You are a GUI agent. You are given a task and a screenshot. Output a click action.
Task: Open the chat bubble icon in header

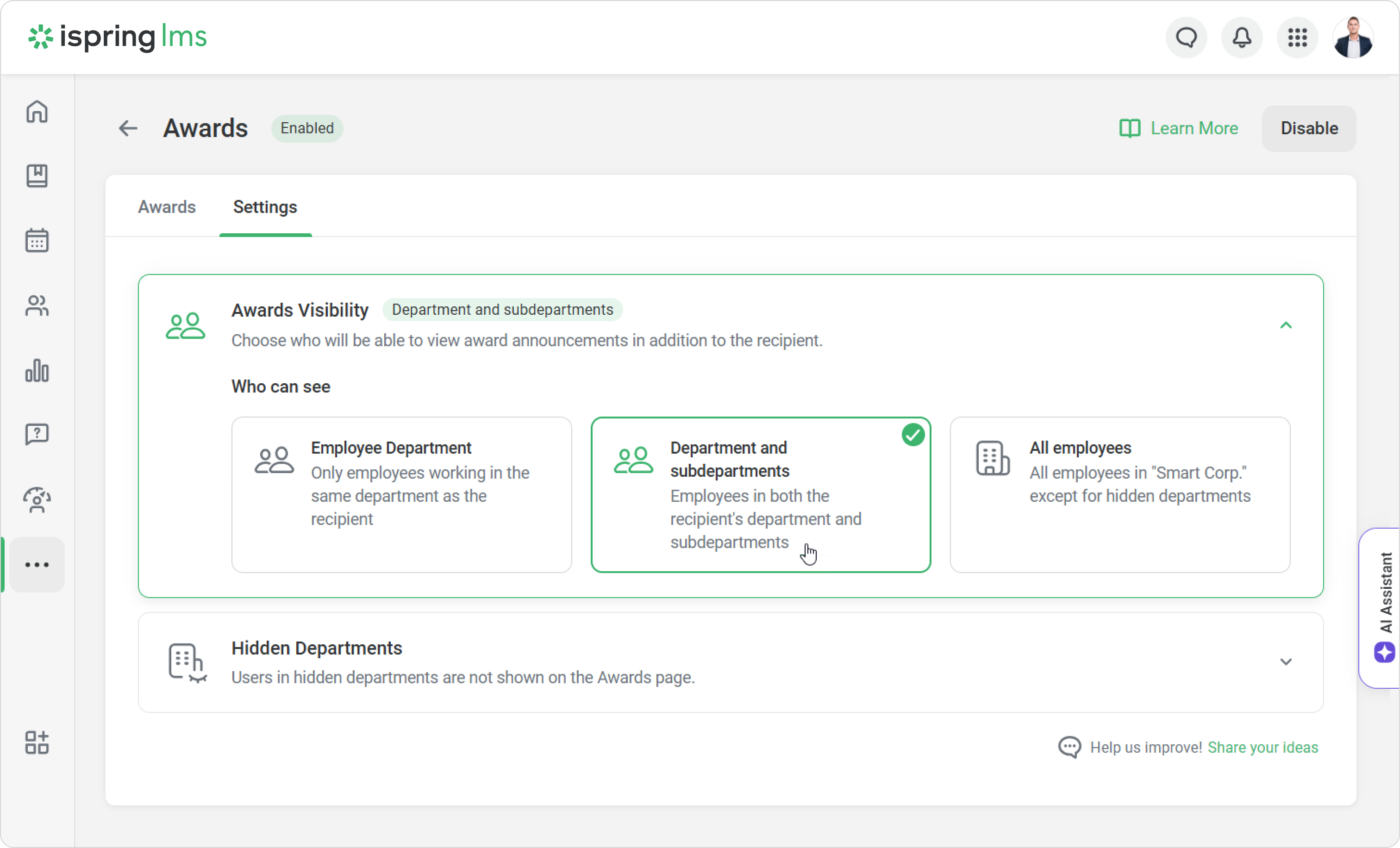tap(1187, 38)
